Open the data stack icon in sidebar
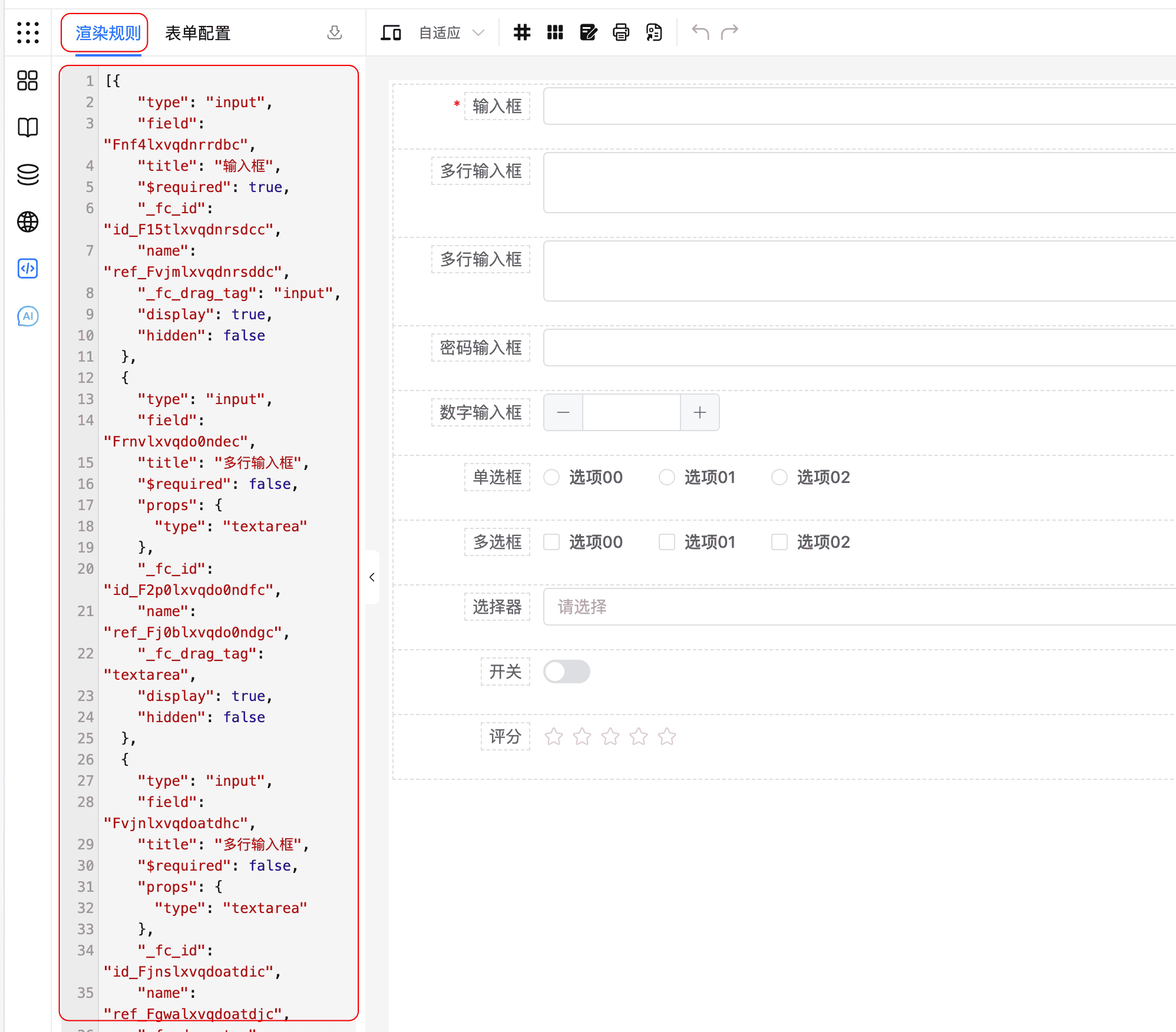This screenshot has width=1176, height=1032. point(28,174)
